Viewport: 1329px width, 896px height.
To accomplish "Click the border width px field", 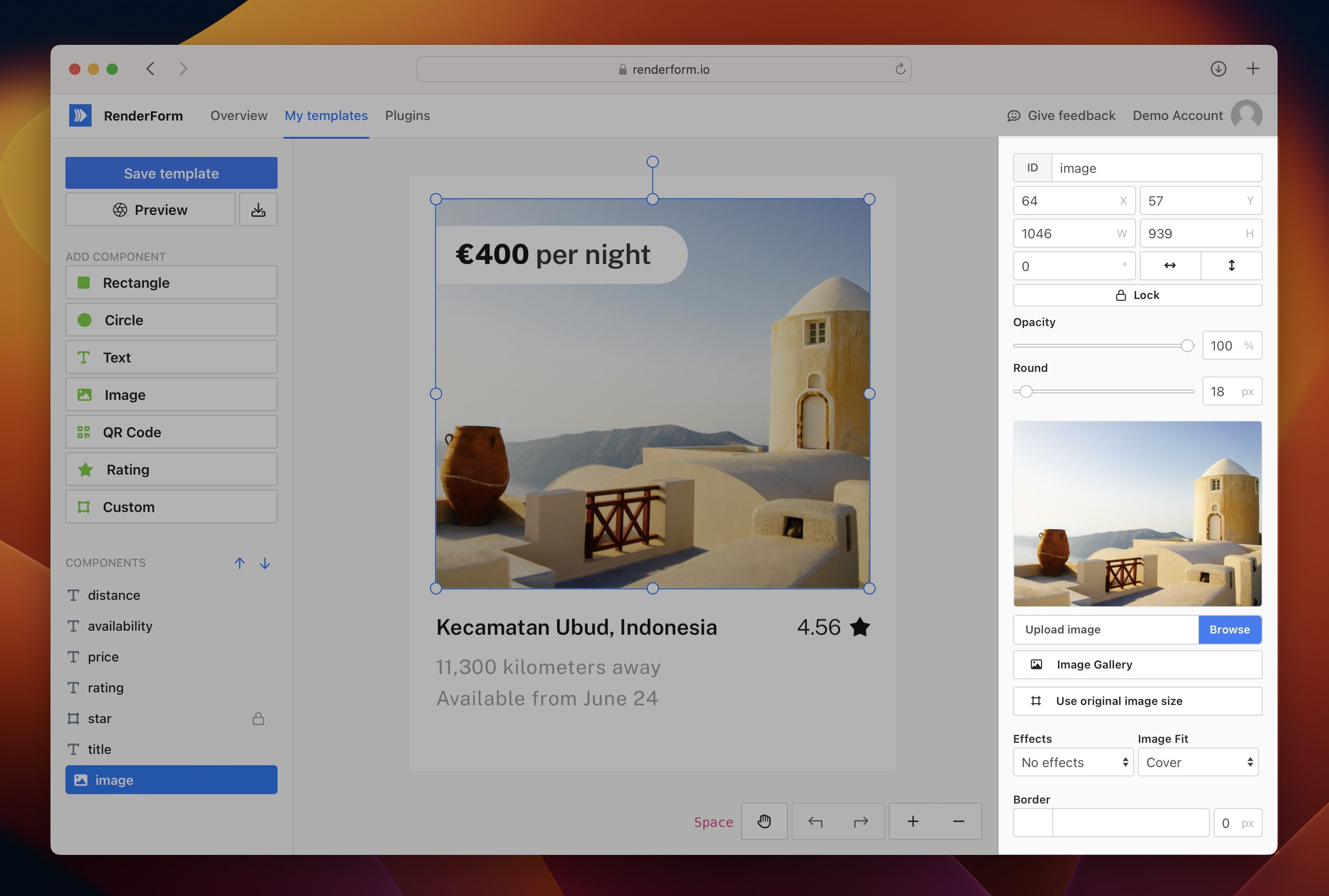I will coord(1237,823).
